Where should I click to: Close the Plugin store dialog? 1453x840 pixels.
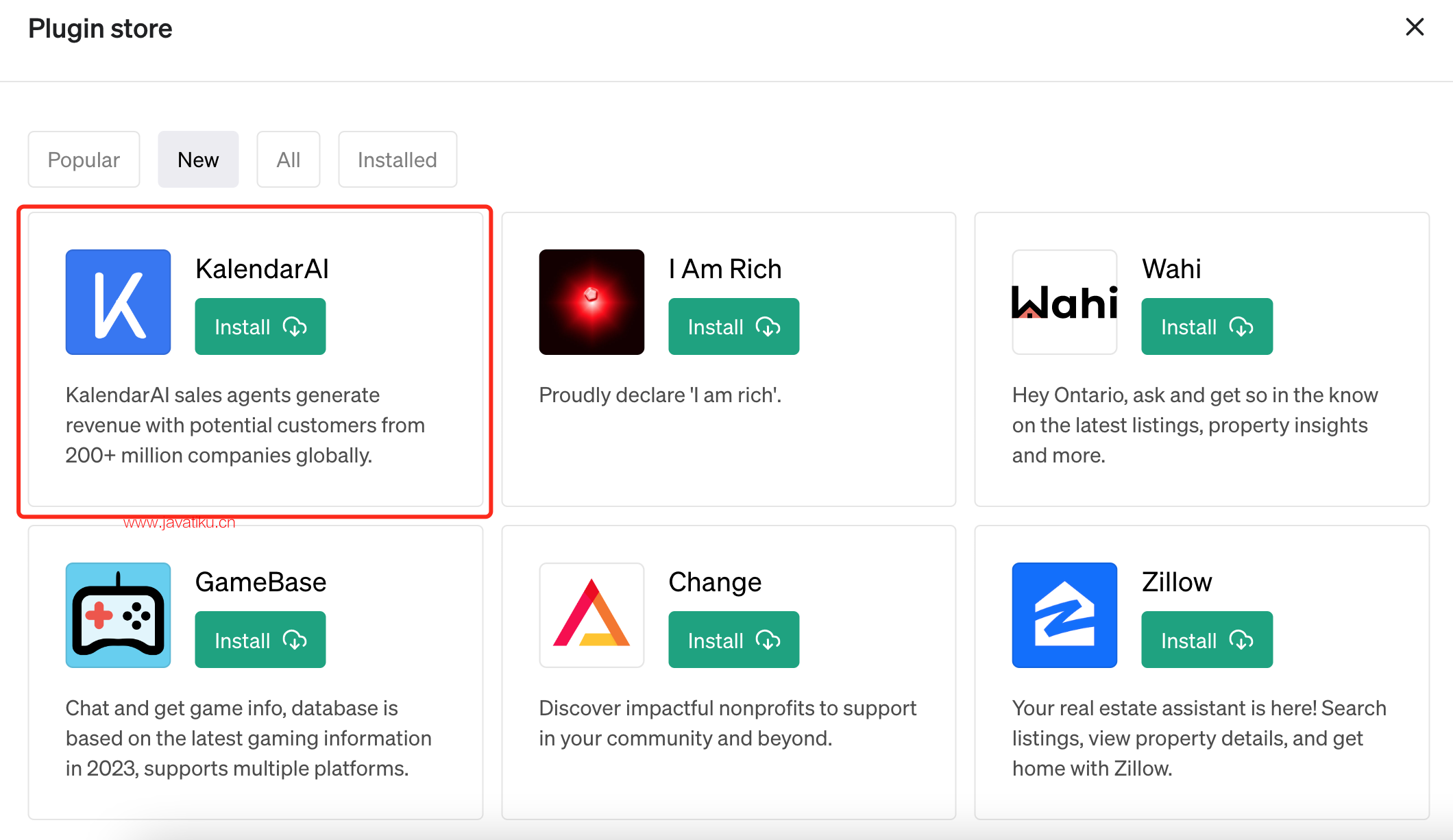coord(1415,27)
